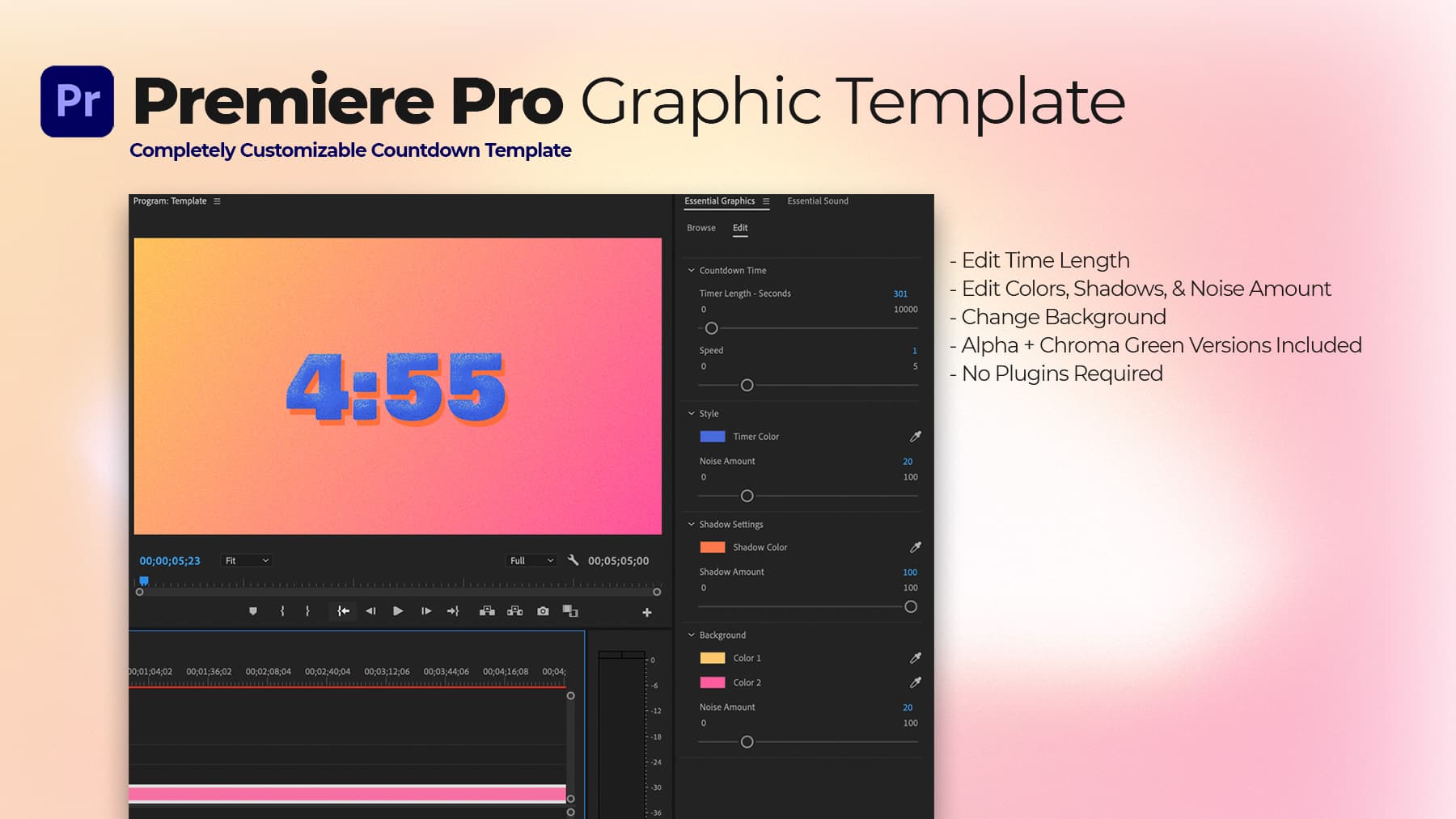Screen dimensions: 1456x819
Task: Click the Speed slider handle
Action: pyautogui.click(x=747, y=386)
